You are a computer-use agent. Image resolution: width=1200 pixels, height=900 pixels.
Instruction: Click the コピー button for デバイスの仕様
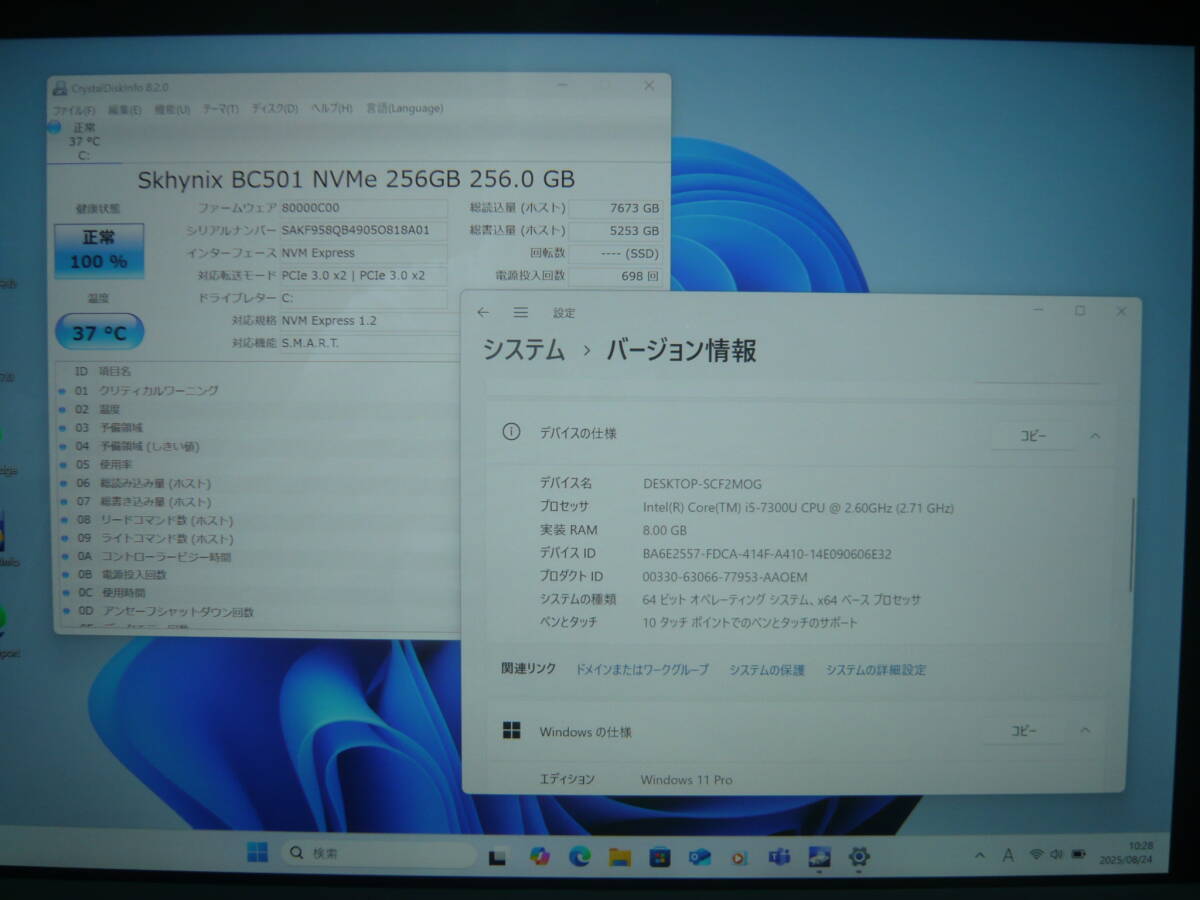pyautogui.click(x=1034, y=436)
